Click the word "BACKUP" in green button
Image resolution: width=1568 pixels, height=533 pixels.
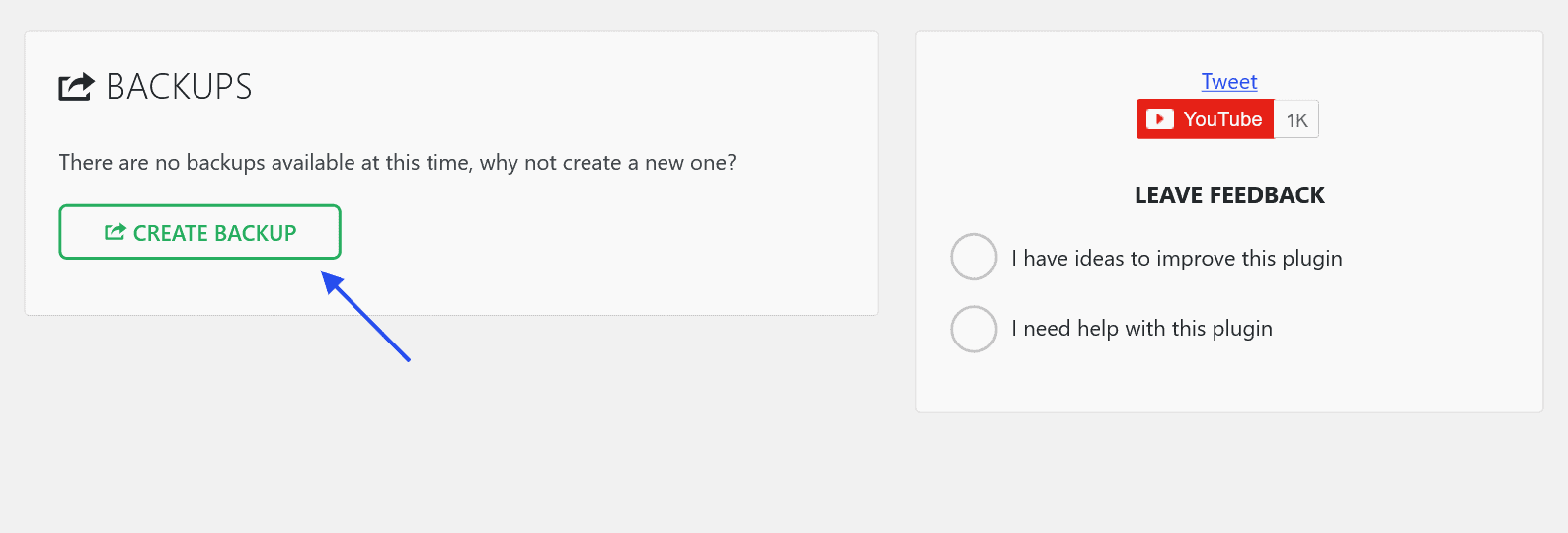click(256, 233)
